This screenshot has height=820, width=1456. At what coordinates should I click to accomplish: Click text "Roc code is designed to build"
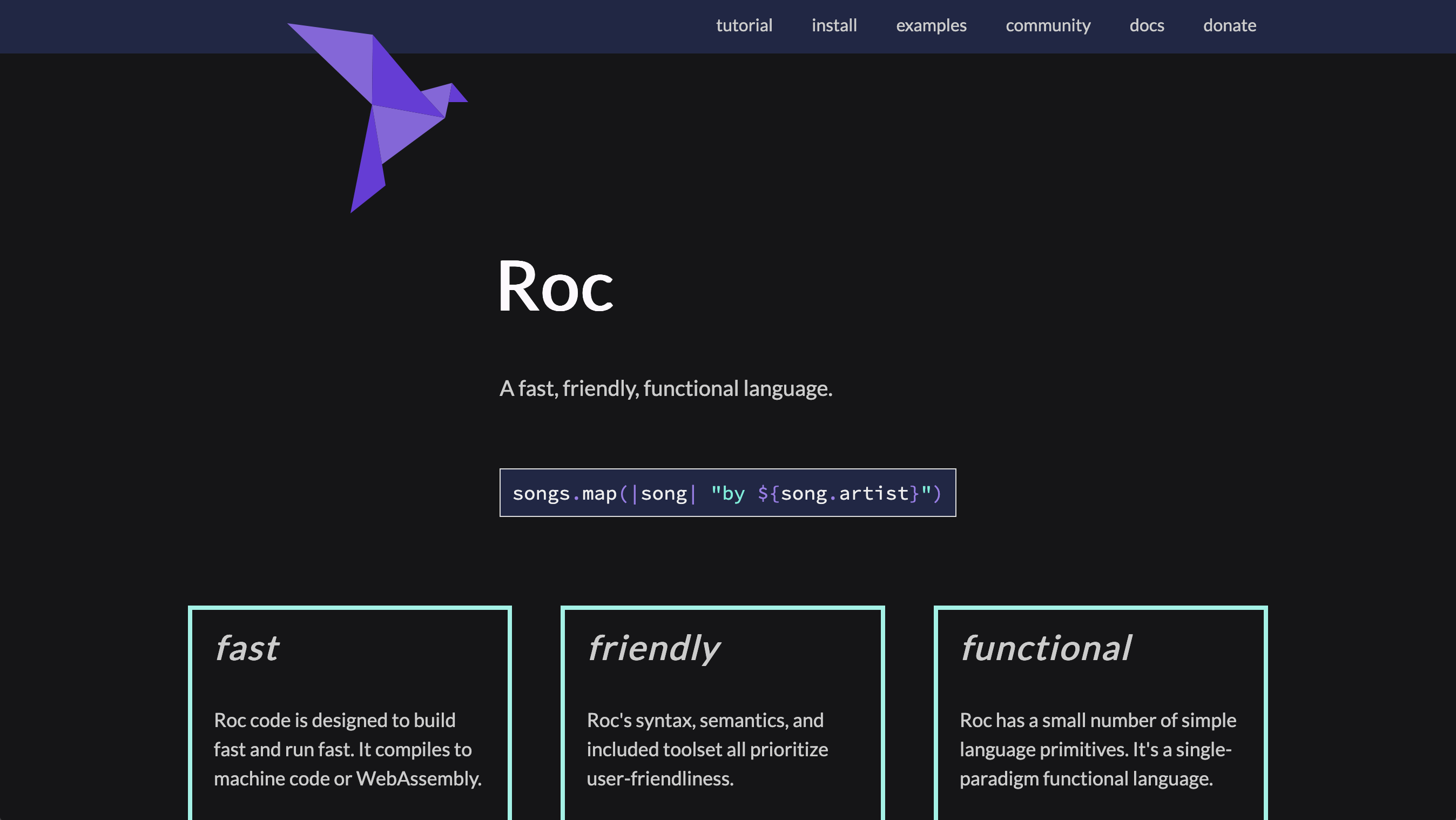[335, 720]
